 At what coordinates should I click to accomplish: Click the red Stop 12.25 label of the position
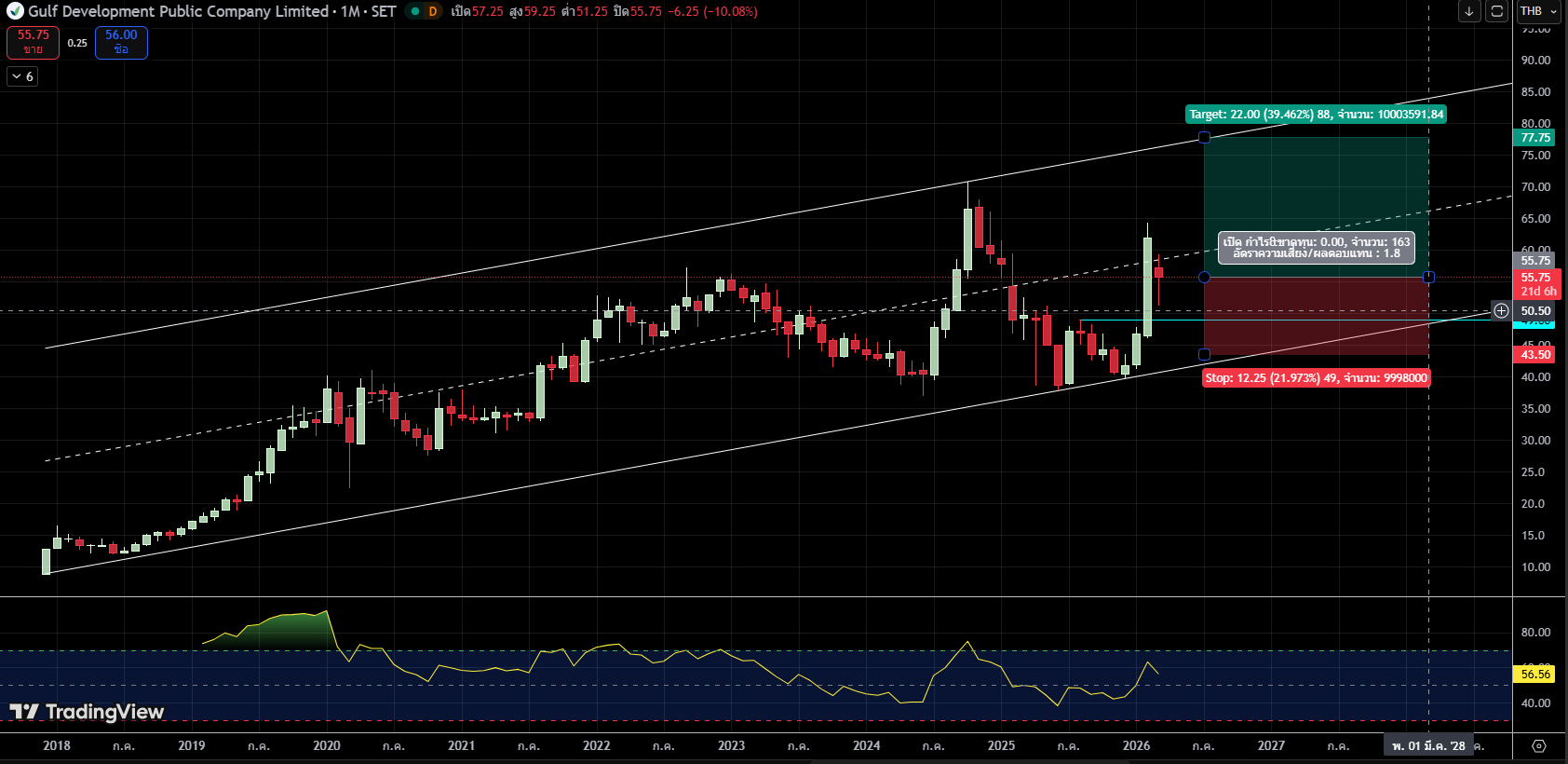pos(1316,378)
